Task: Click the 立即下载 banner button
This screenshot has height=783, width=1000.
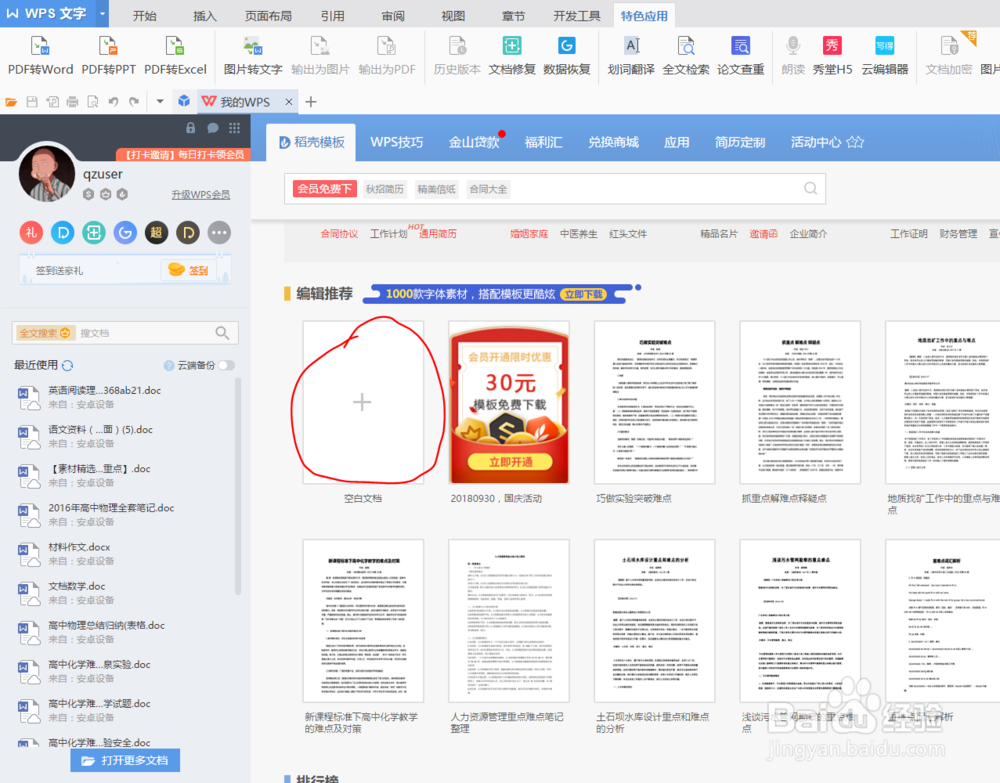Action: (x=584, y=294)
